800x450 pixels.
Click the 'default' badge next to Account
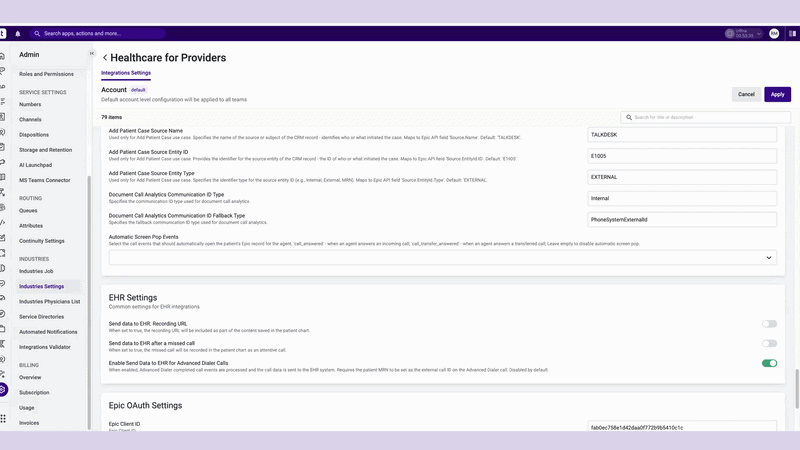[x=138, y=90]
